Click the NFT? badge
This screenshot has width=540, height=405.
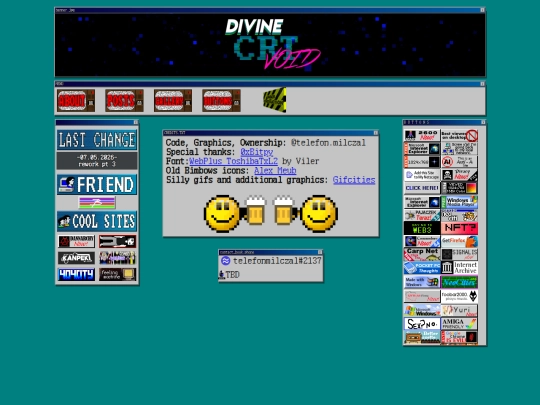pos(459,228)
